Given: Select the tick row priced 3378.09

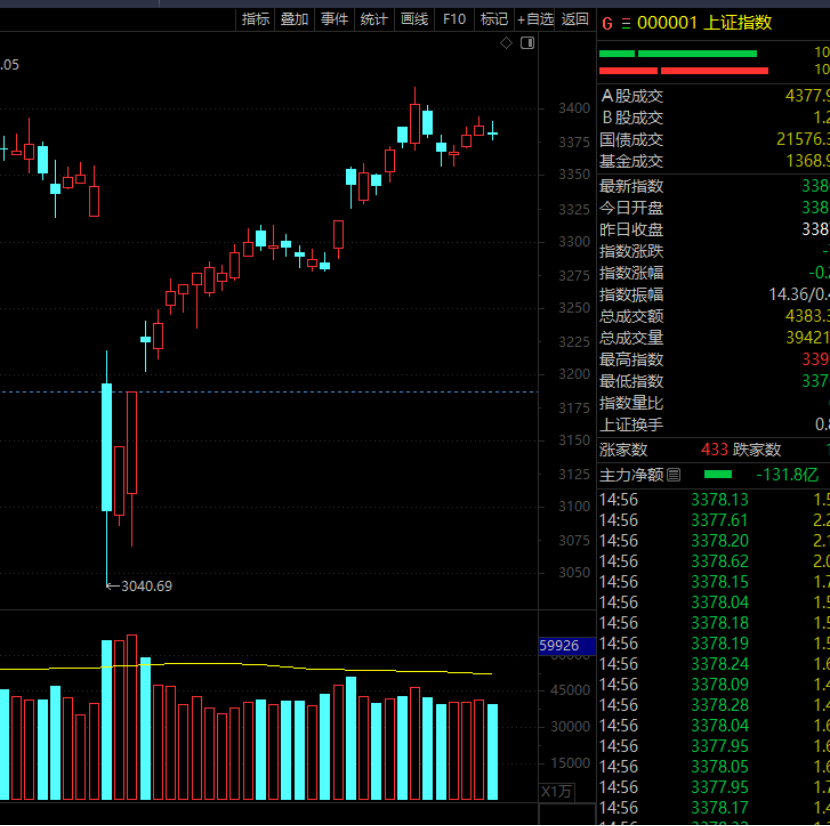Looking at the screenshot, I should 714,685.
